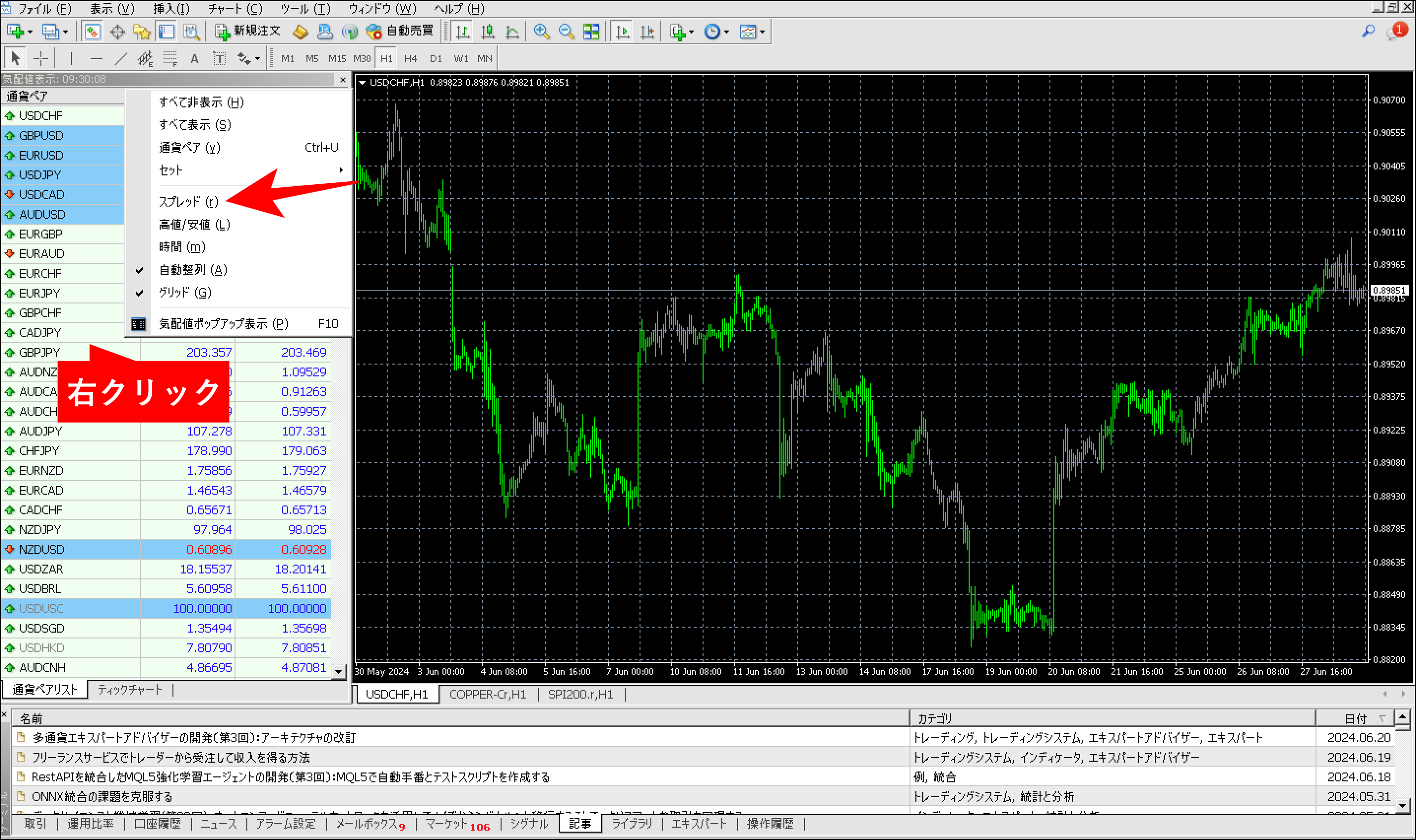1416x840 pixels.
Task: Select the horizontal line drawing tool
Action: (x=96, y=58)
